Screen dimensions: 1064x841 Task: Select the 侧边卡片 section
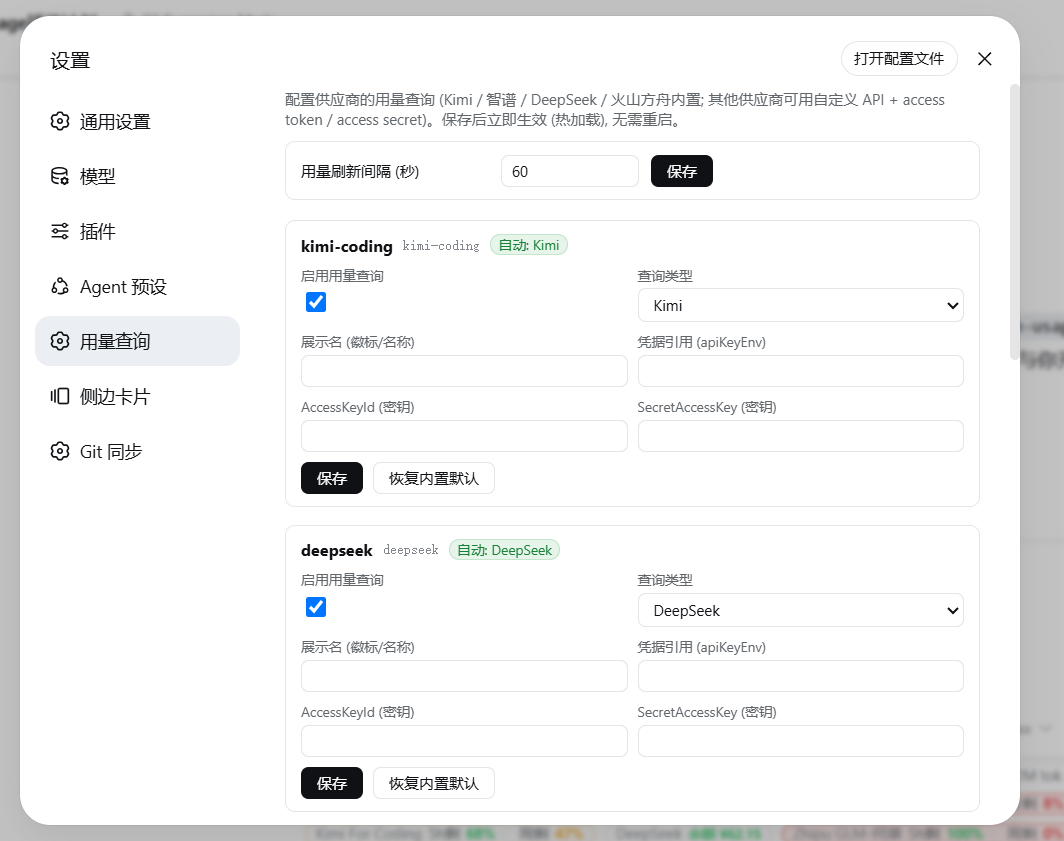(x=137, y=396)
